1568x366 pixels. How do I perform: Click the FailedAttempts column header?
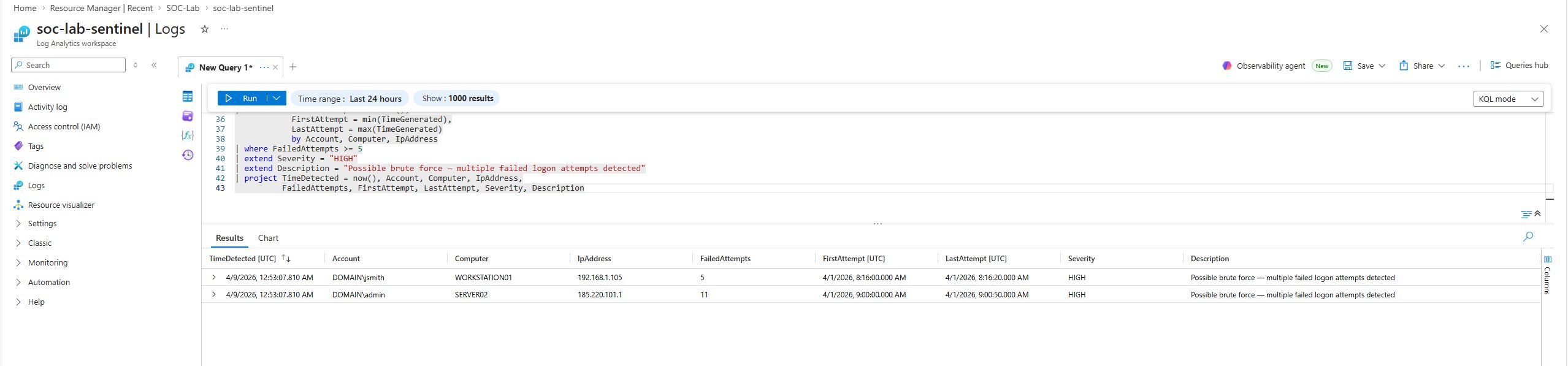725,259
